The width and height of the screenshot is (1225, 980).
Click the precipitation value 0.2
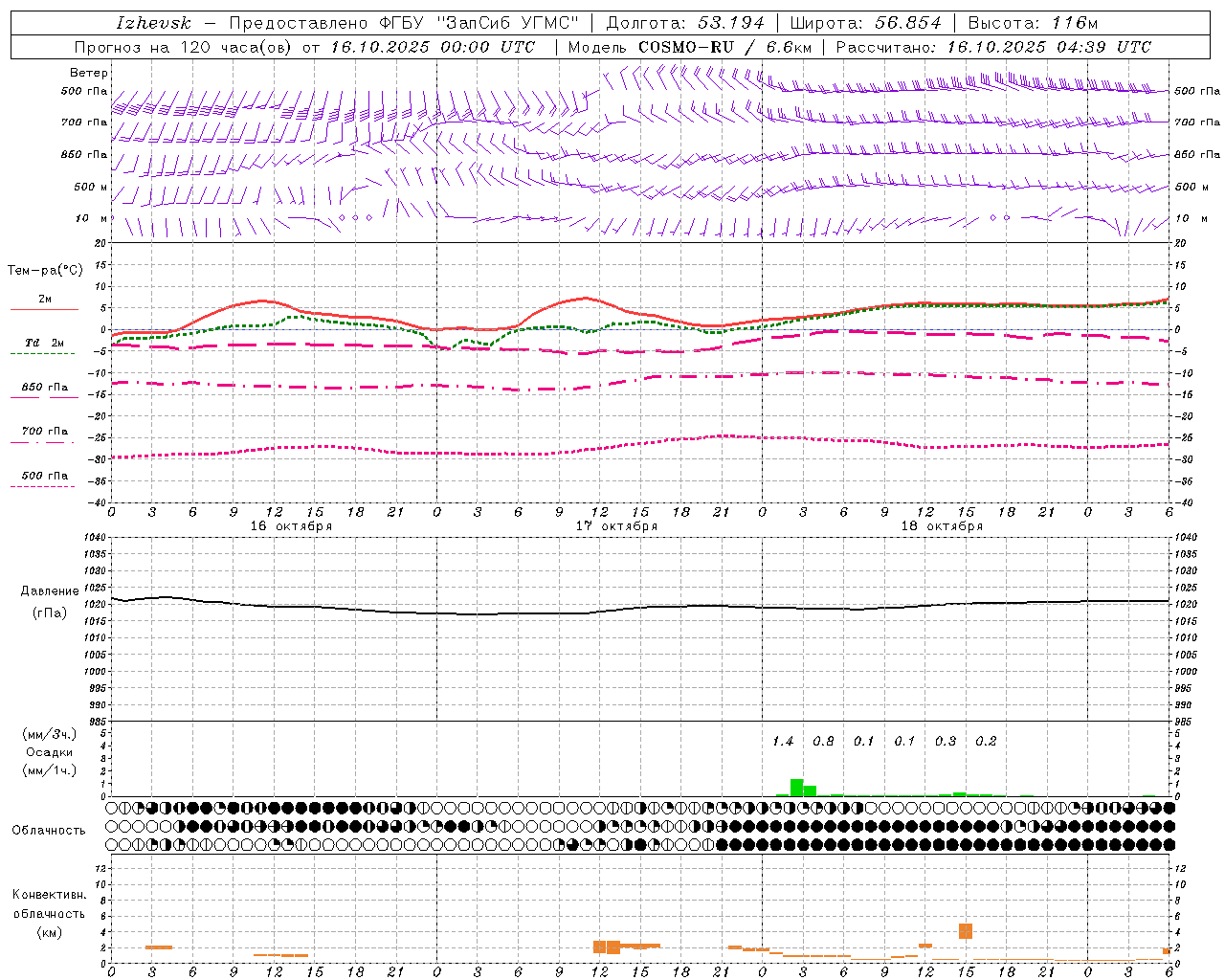tap(986, 742)
